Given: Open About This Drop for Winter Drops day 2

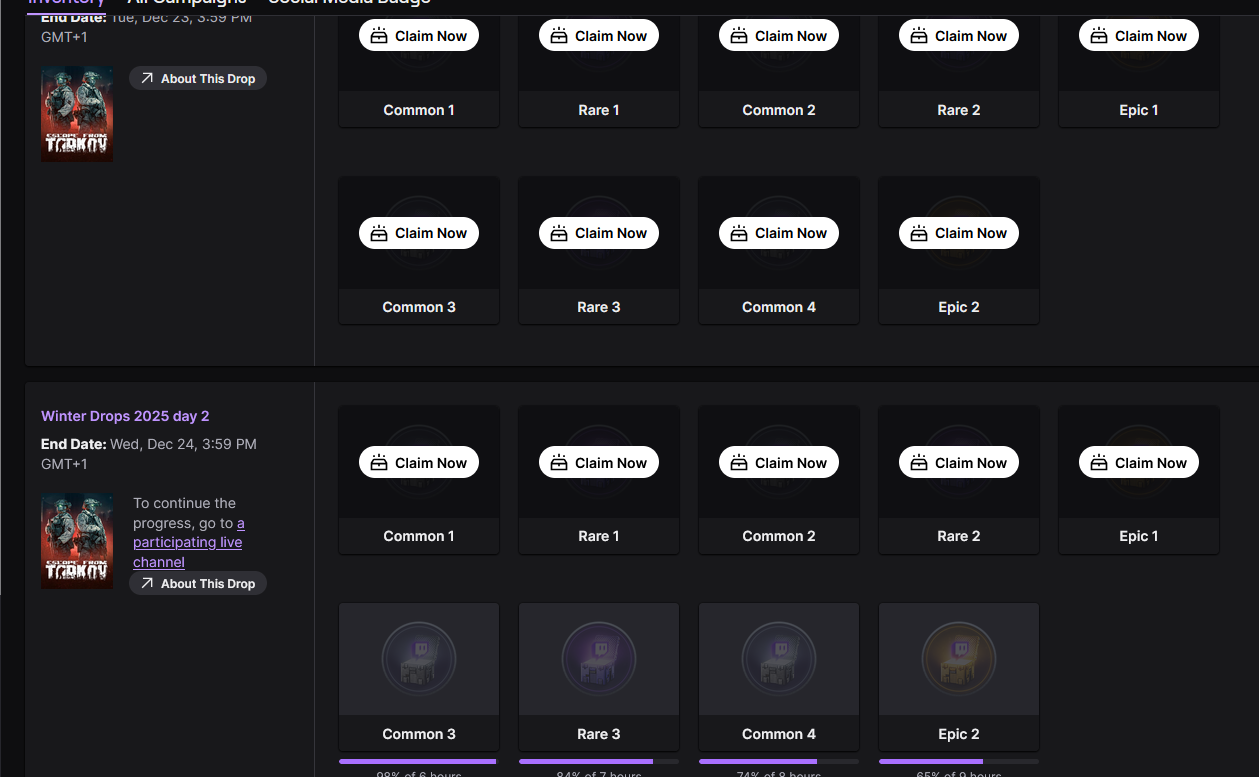Looking at the screenshot, I should [x=198, y=583].
